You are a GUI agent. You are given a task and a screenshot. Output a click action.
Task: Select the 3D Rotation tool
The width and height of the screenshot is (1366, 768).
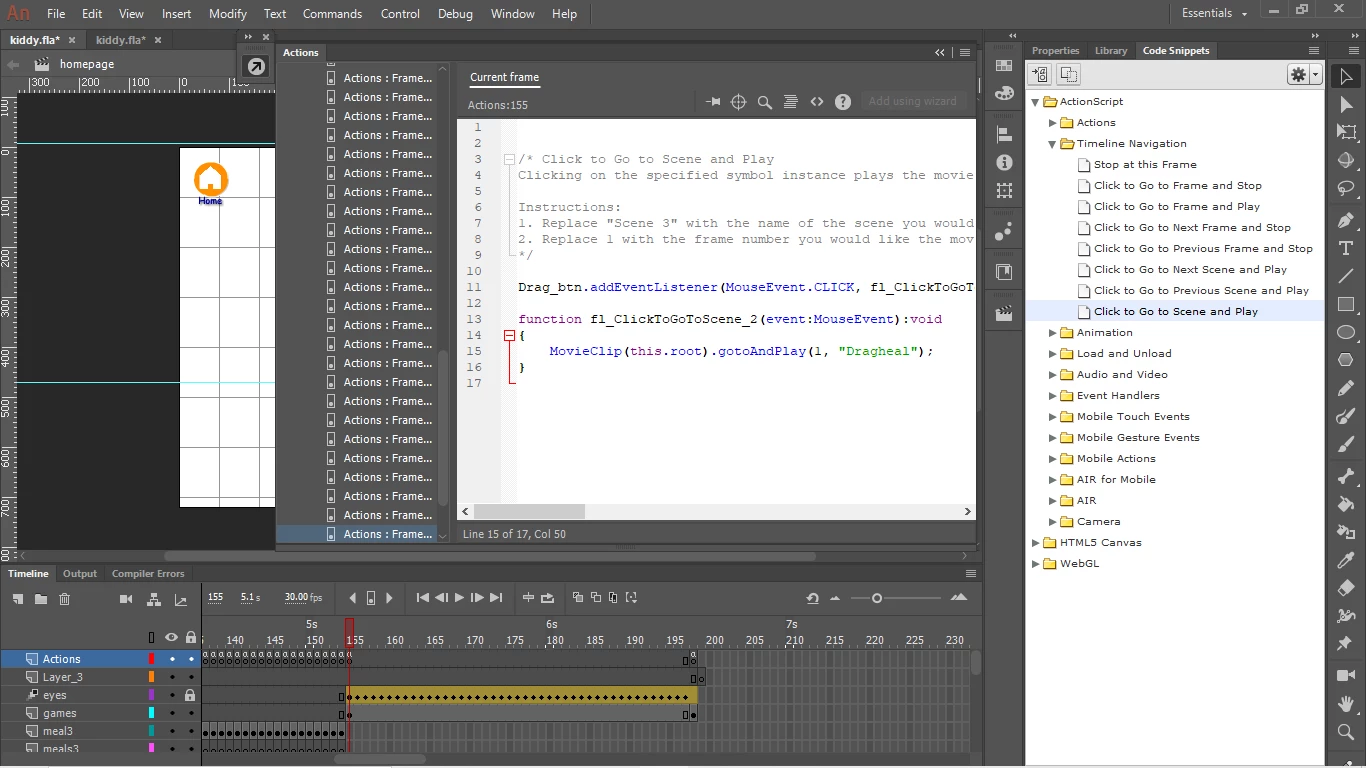(1346, 160)
